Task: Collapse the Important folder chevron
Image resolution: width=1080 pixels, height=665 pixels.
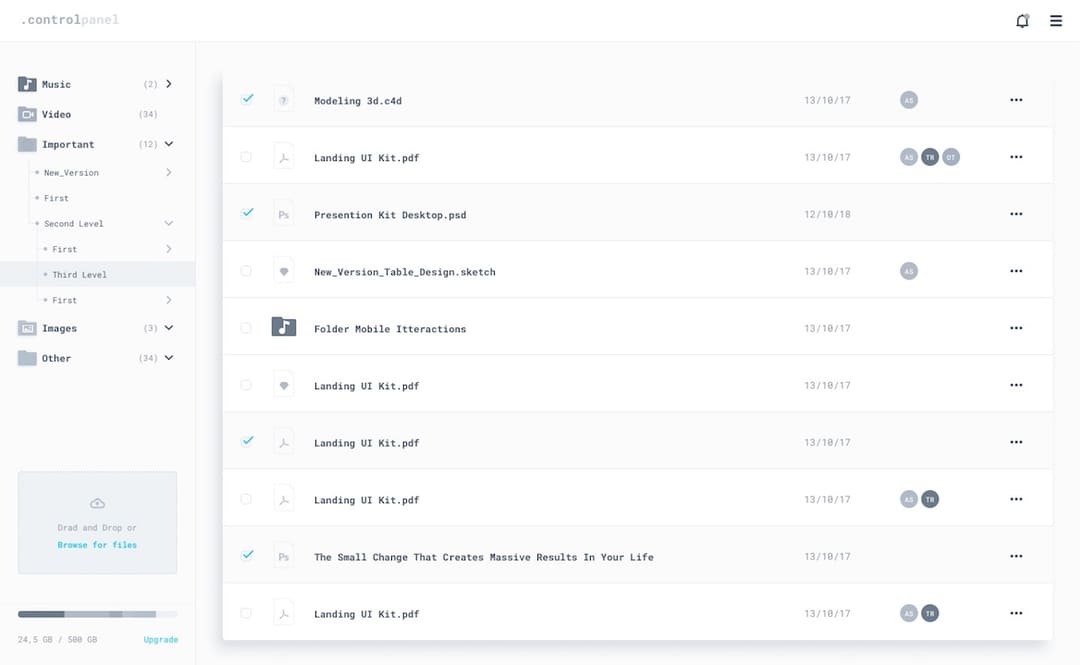Action: tap(168, 143)
